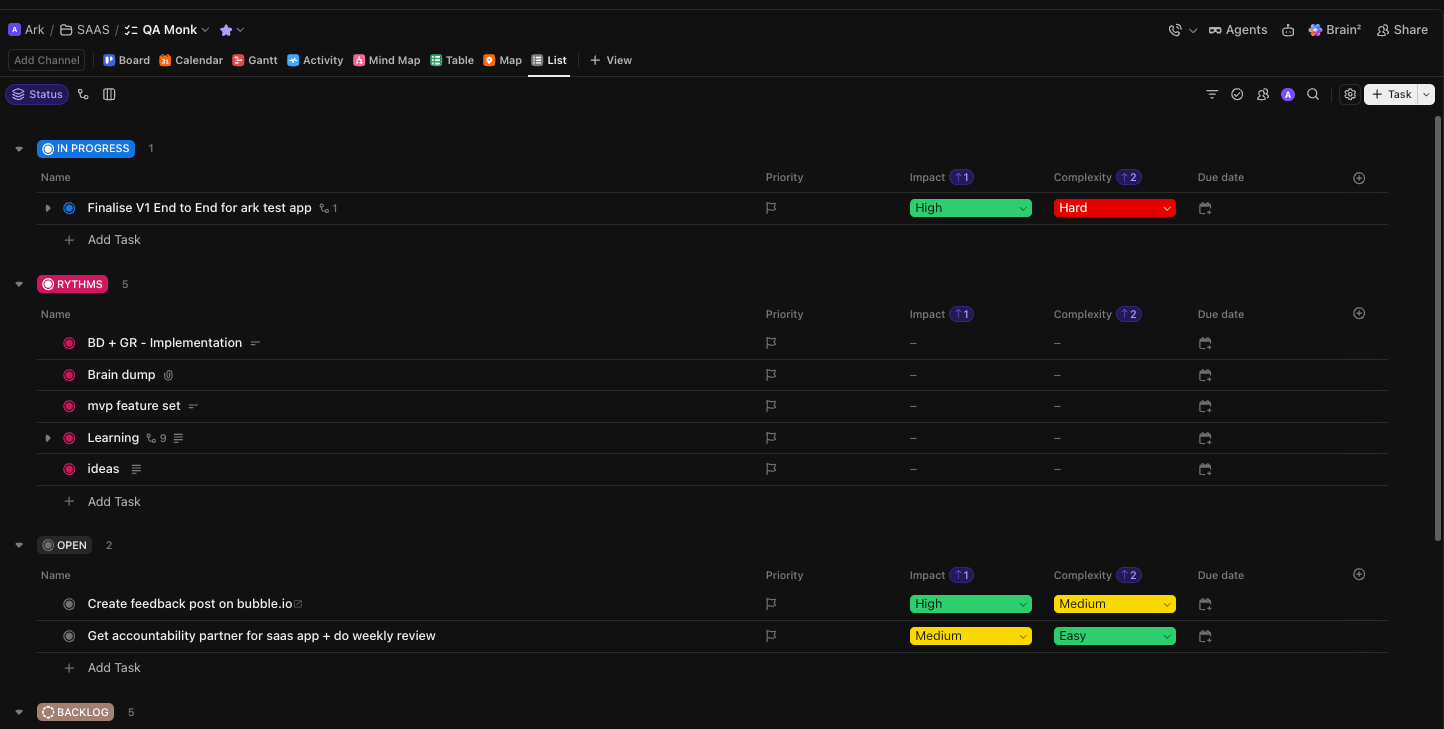Click the assignees filter icon
Screen dimensions: 1444x729
click(x=1263, y=94)
